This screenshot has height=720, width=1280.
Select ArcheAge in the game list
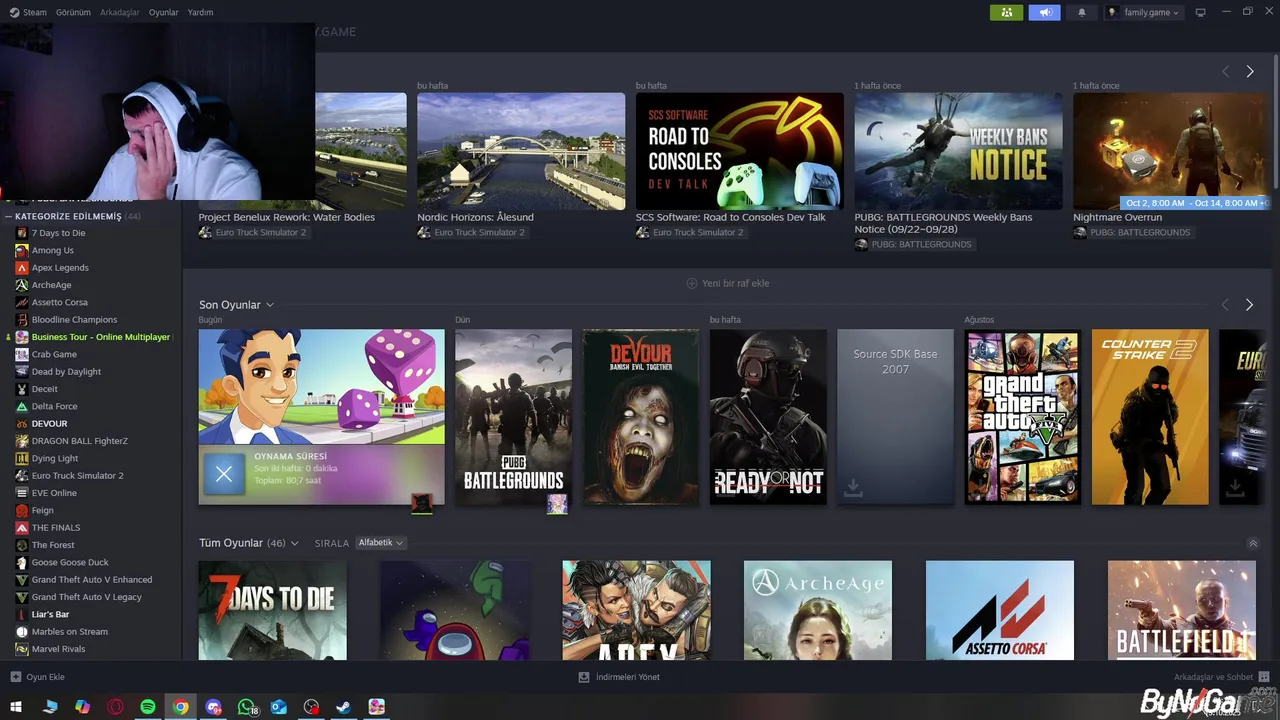[51, 285]
